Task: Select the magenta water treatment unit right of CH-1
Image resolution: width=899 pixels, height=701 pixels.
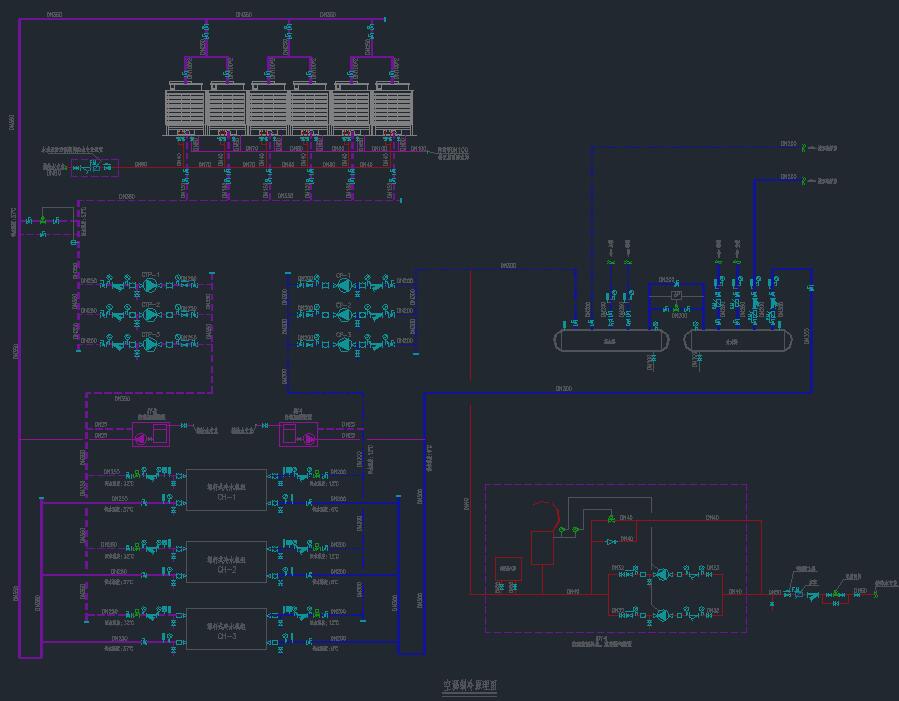Action: click(298, 434)
